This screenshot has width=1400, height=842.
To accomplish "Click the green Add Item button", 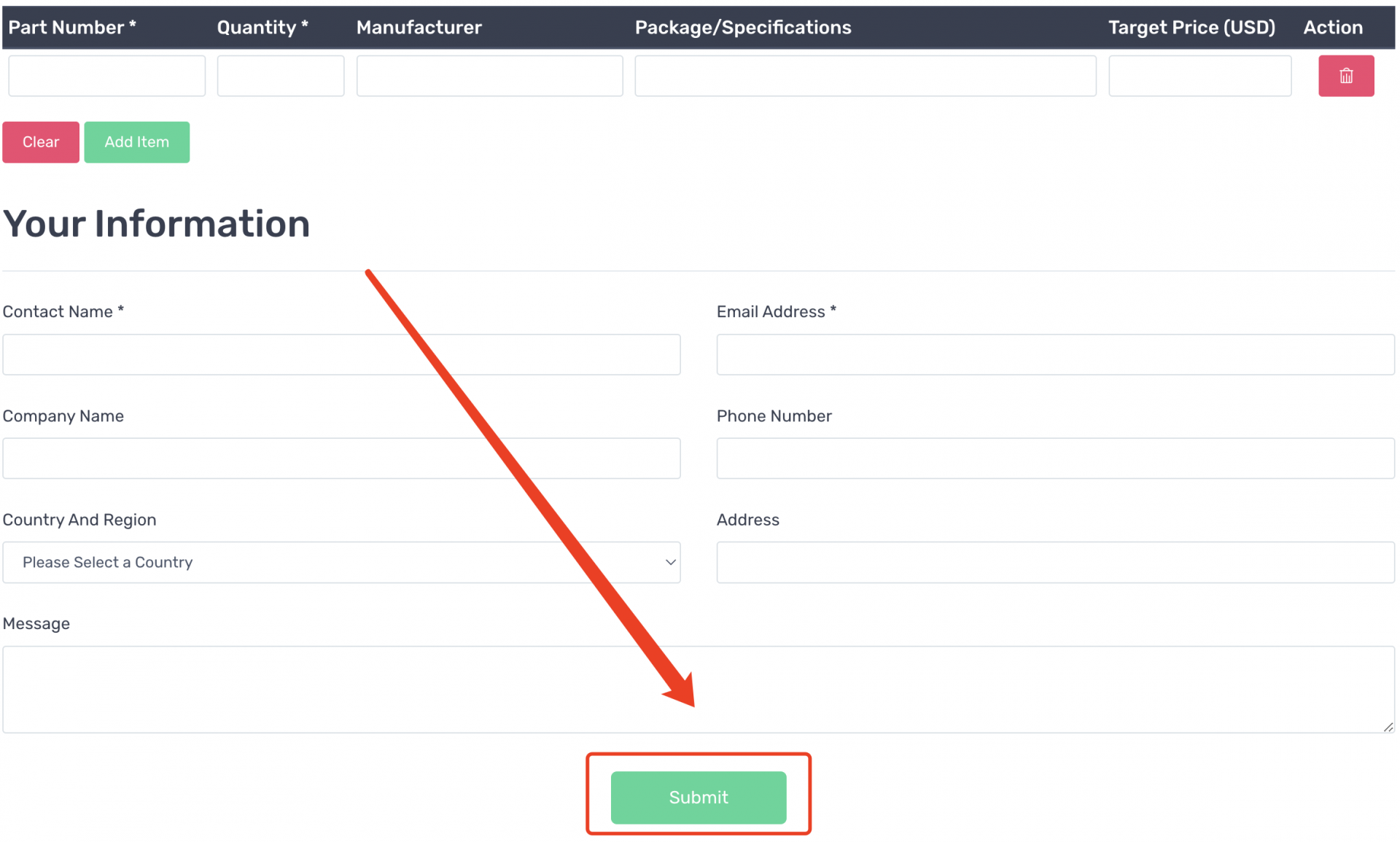I will coord(136,142).
